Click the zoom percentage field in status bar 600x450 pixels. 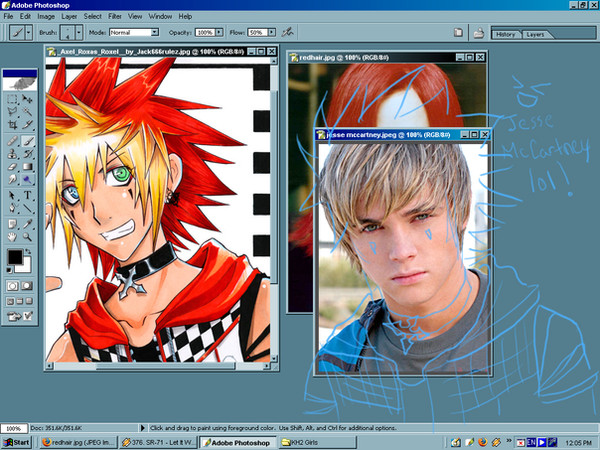pyautogui.click(x=14, y=428)
